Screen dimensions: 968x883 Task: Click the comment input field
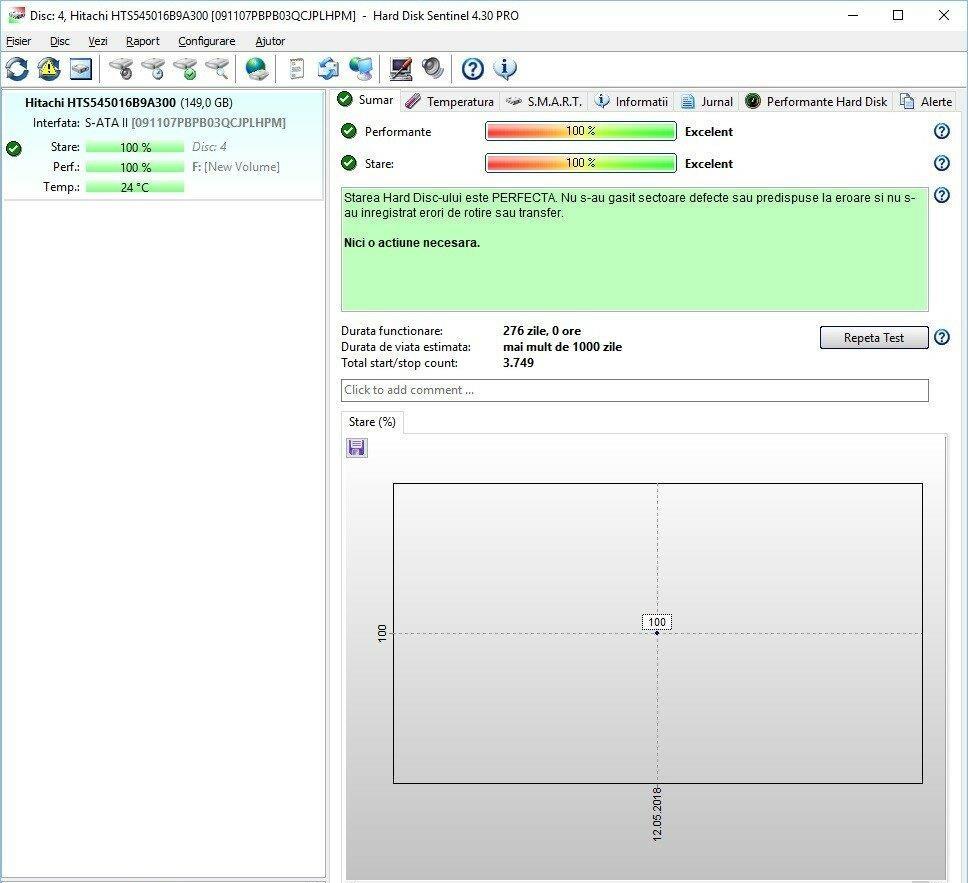point(634,390)
